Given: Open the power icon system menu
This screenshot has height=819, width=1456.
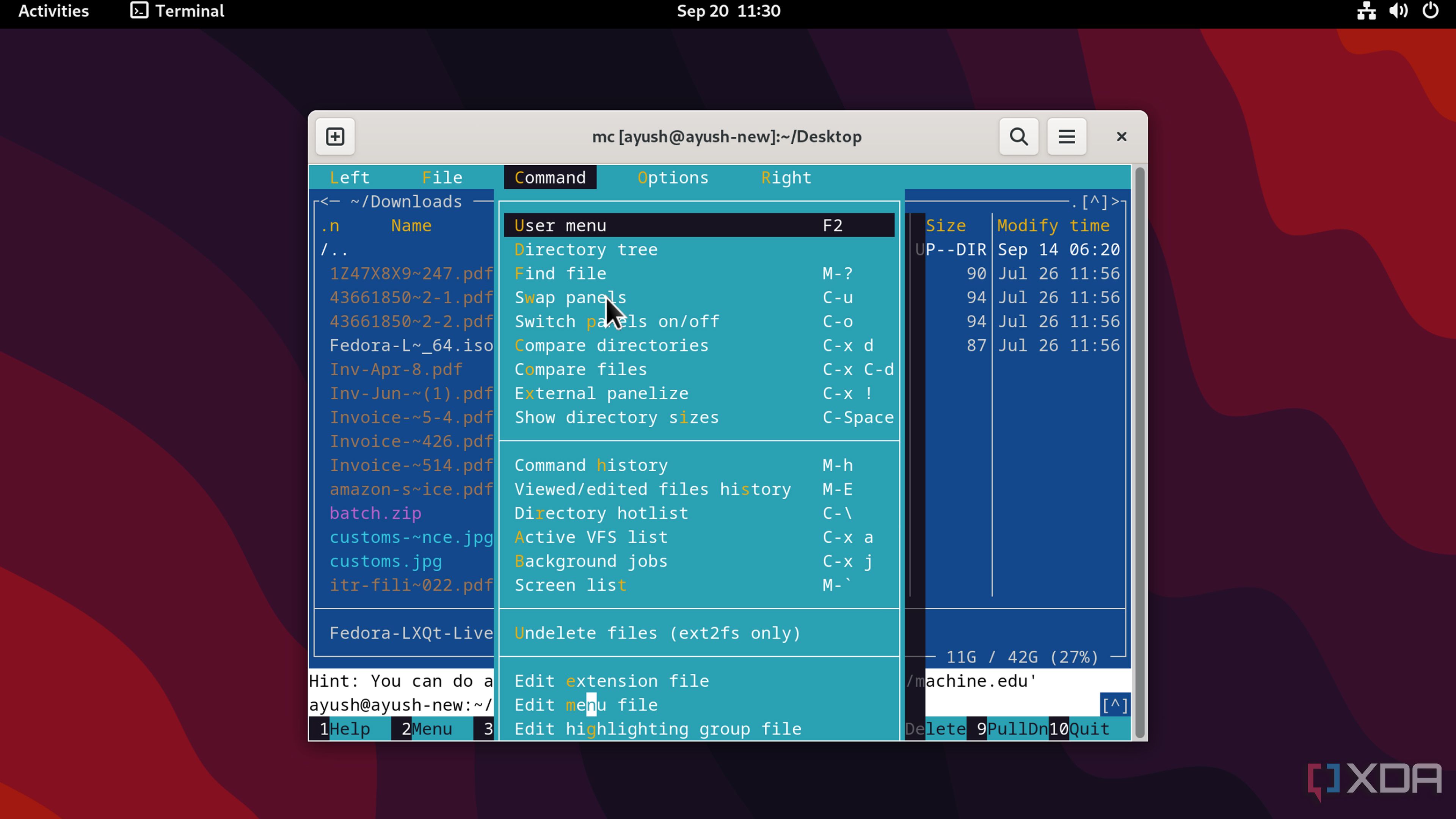Looking at the screenshot, I should (x=1430, y=11).
